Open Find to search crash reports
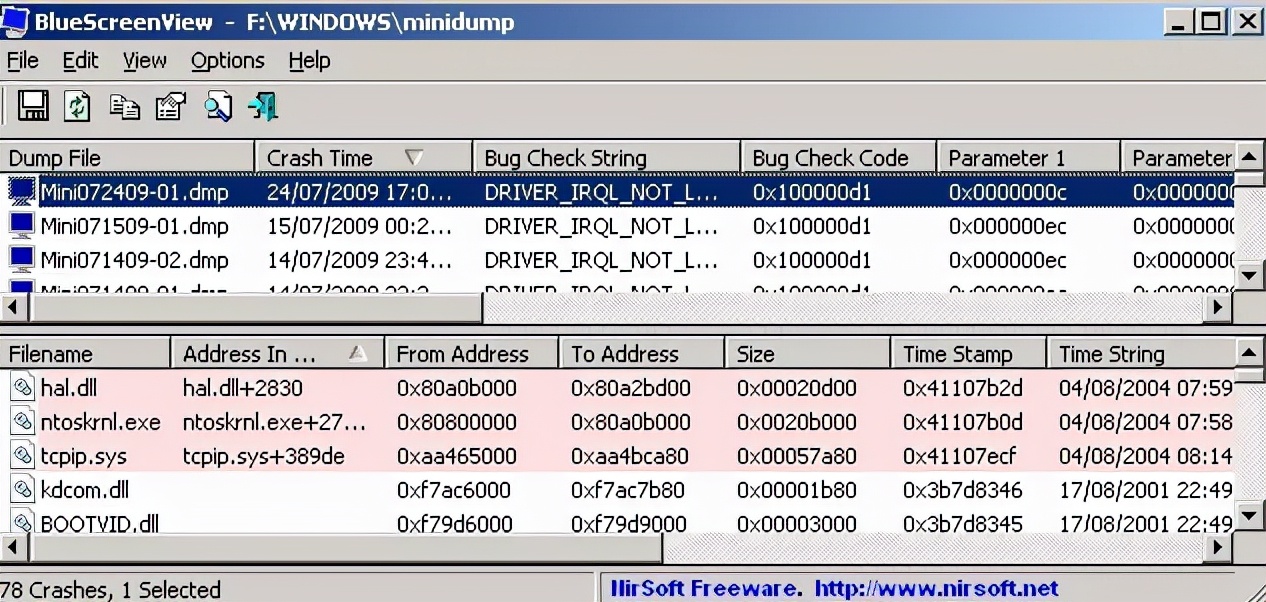The image size is (1266, 602). (x=216, y=106)
